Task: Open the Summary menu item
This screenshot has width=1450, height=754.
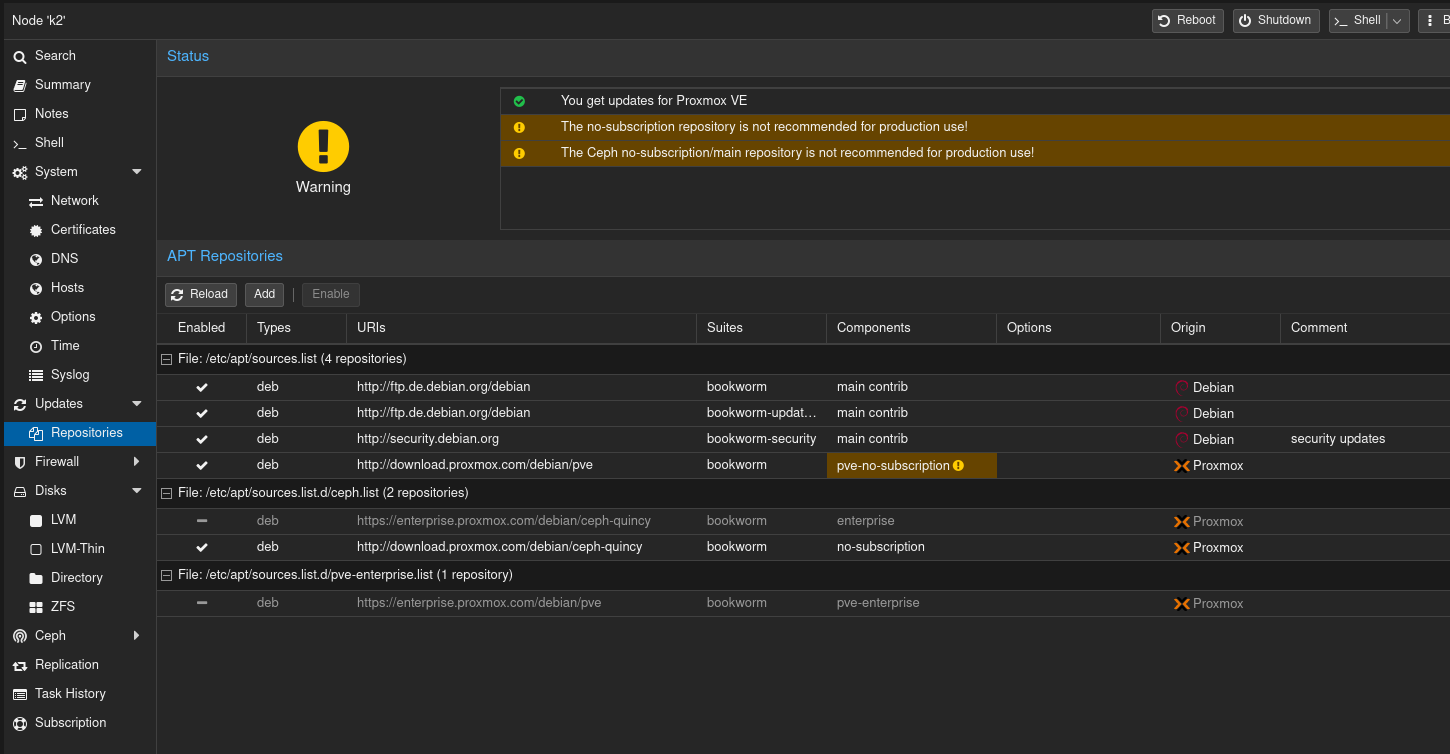Action: (x=62, y=85)
